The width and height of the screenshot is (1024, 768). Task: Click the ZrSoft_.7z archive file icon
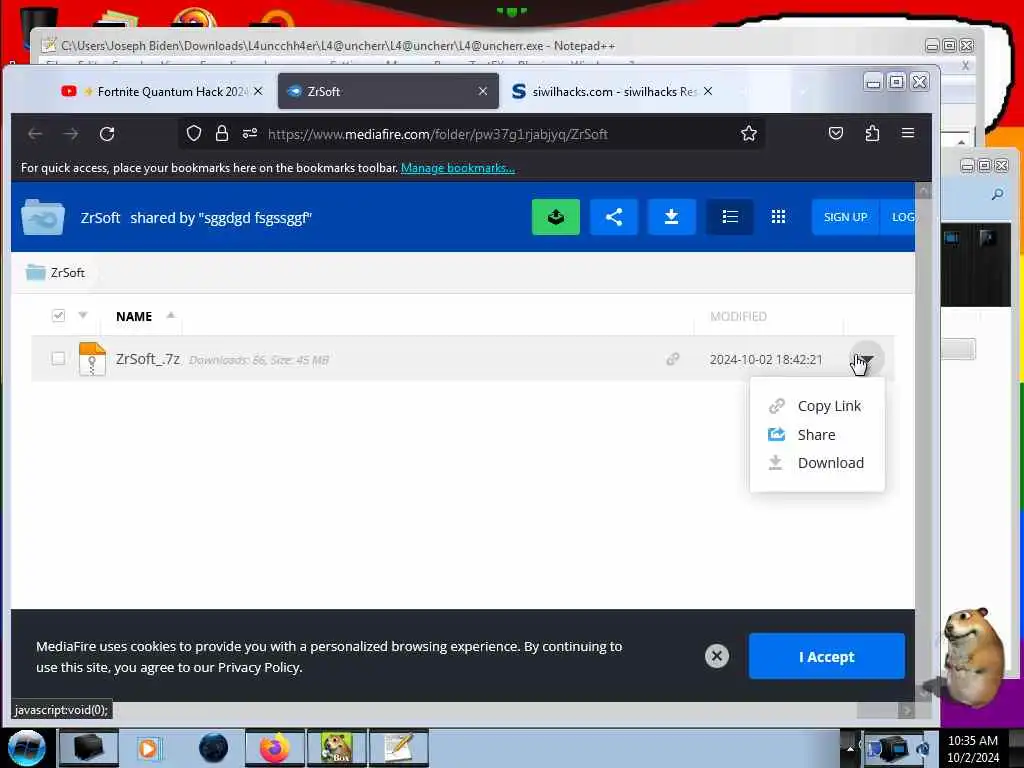pos(92,359)
